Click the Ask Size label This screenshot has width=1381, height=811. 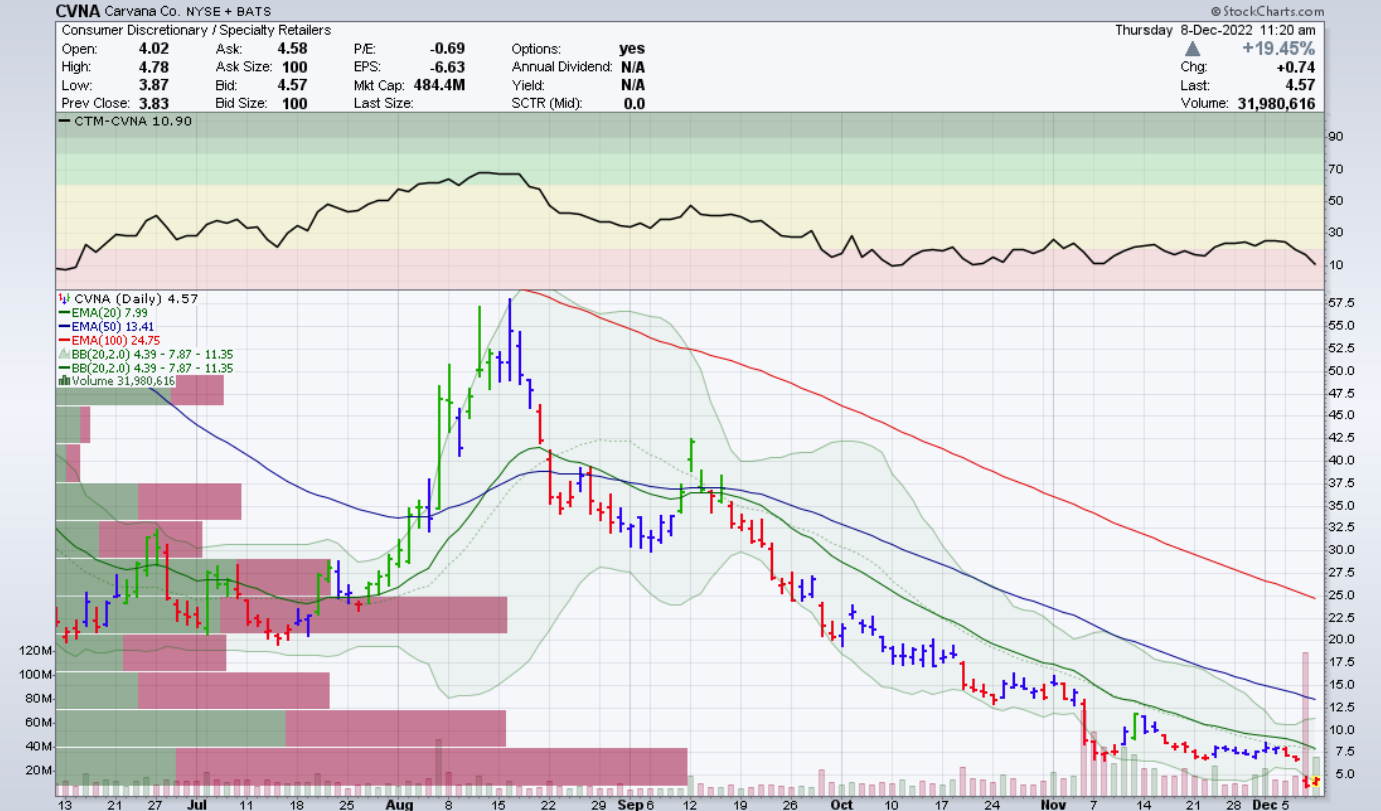[x=245, y=66]
